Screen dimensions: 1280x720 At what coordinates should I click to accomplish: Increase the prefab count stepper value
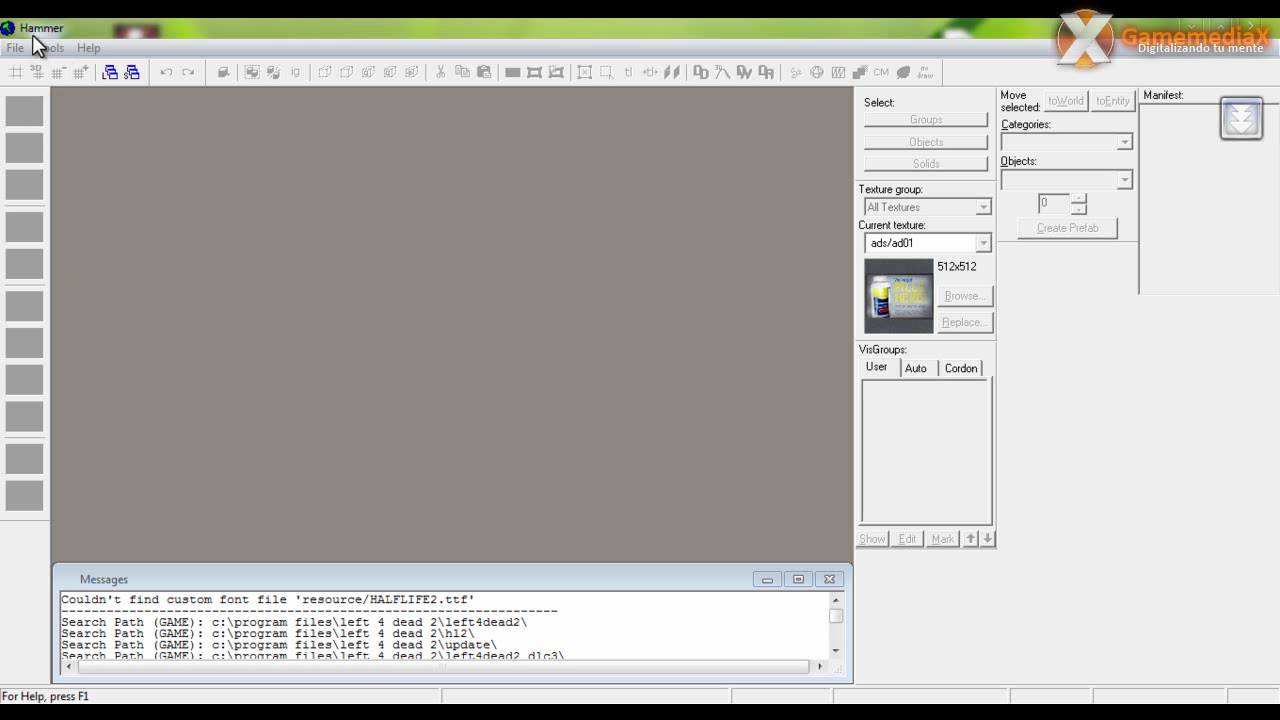(1078, 198)
